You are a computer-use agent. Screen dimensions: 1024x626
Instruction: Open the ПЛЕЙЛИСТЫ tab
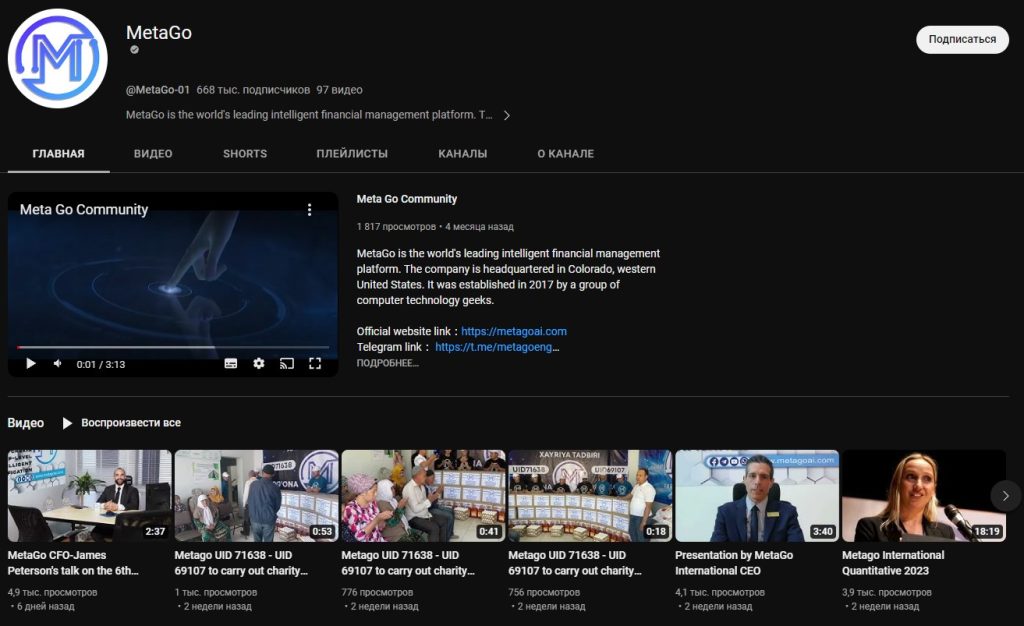(x=352, y=154)
